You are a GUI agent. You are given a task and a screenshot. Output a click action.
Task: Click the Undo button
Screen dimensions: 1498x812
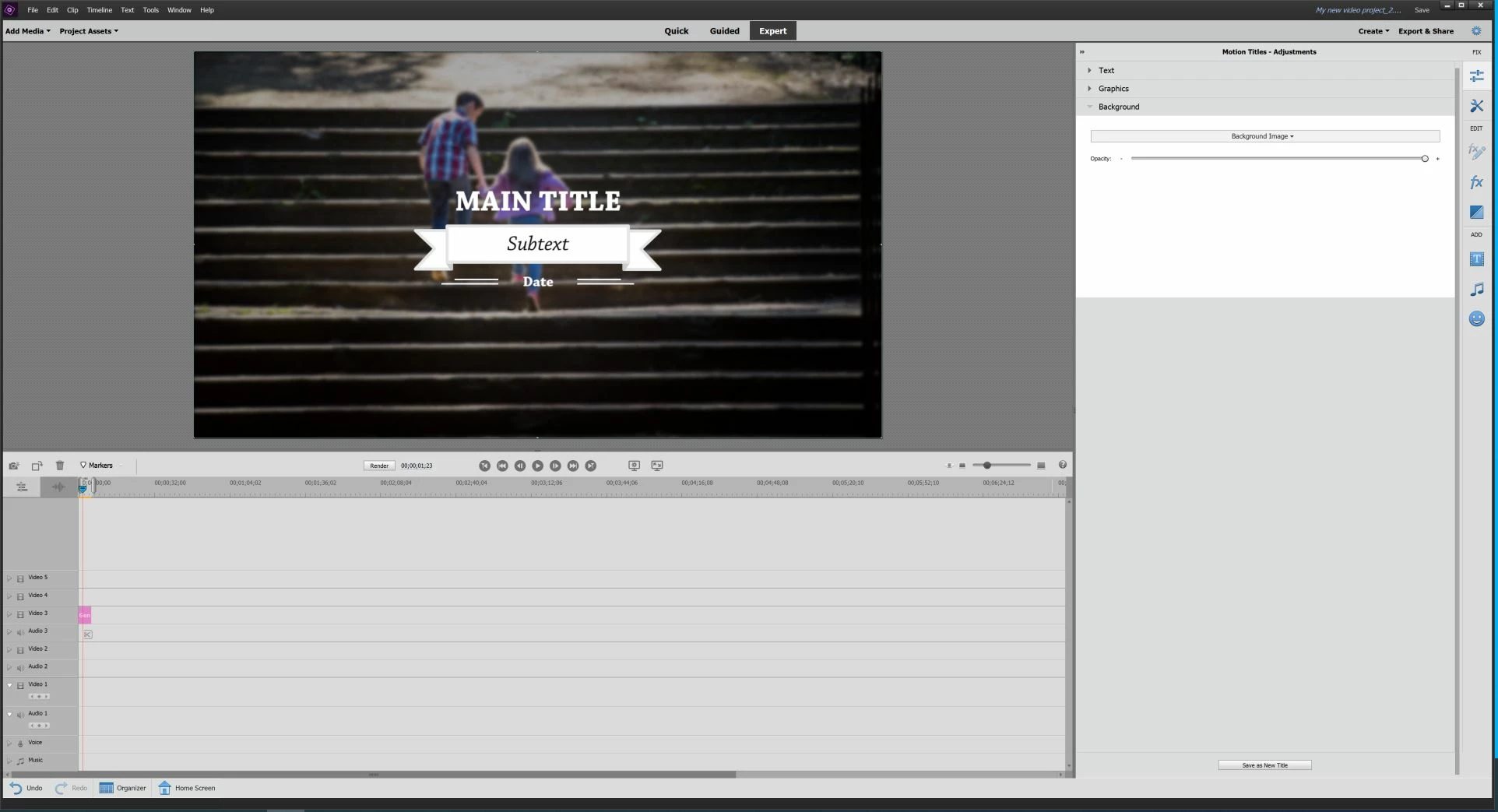tap(26, 788)
